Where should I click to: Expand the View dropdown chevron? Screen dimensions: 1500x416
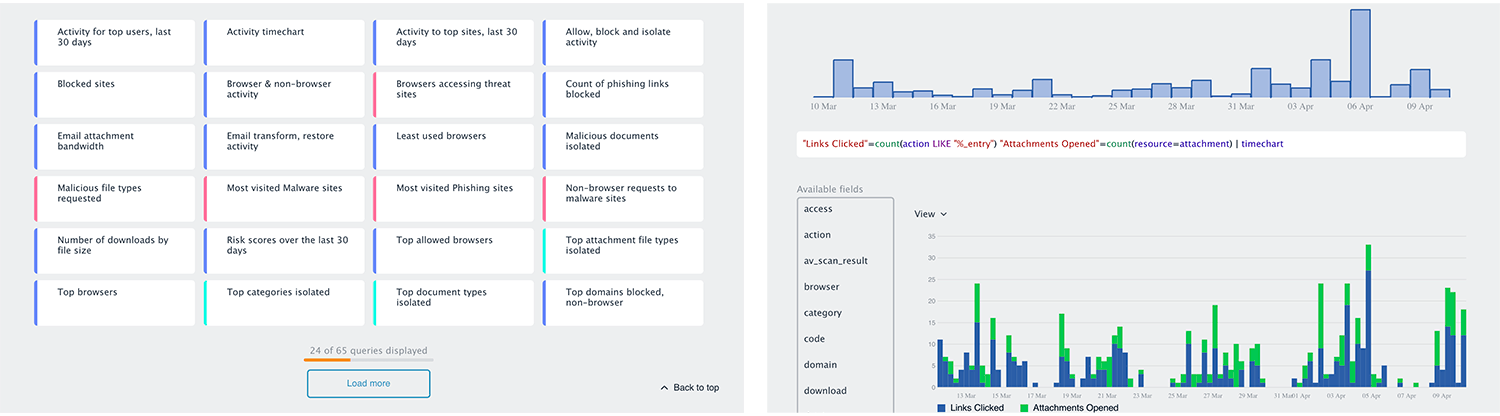pyautogui.click(x=943, y=214)
